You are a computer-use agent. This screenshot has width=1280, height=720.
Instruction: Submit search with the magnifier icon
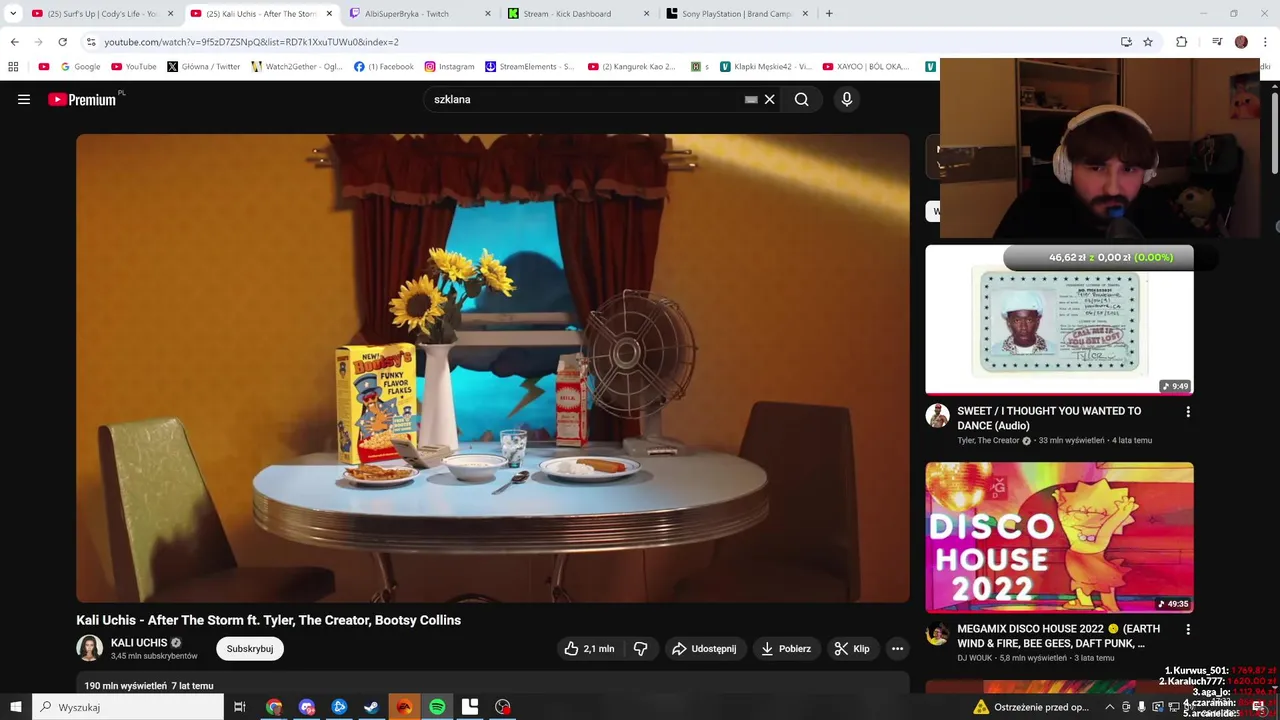point(801,99)
